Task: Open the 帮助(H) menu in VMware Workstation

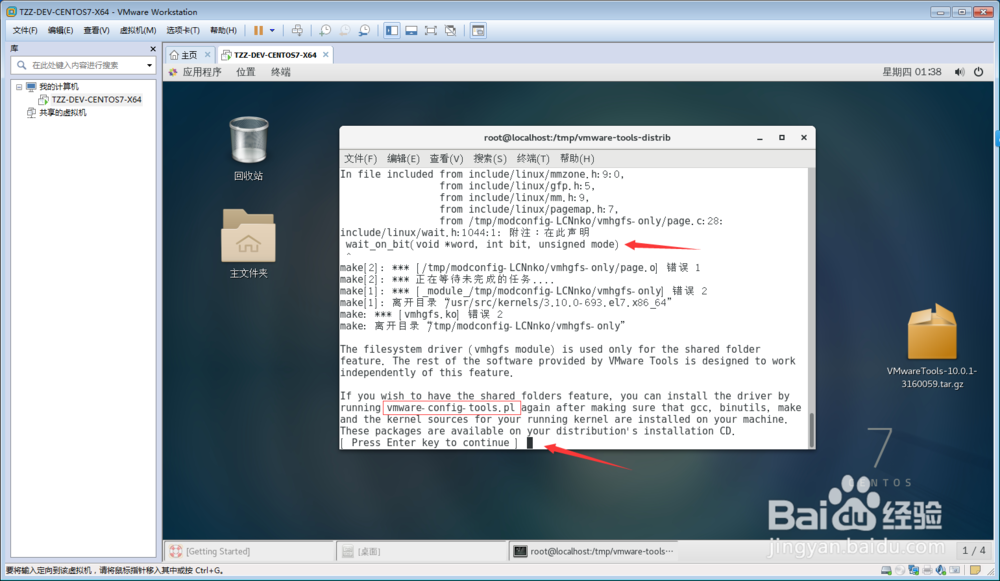Action: click(x=223, y=30)
